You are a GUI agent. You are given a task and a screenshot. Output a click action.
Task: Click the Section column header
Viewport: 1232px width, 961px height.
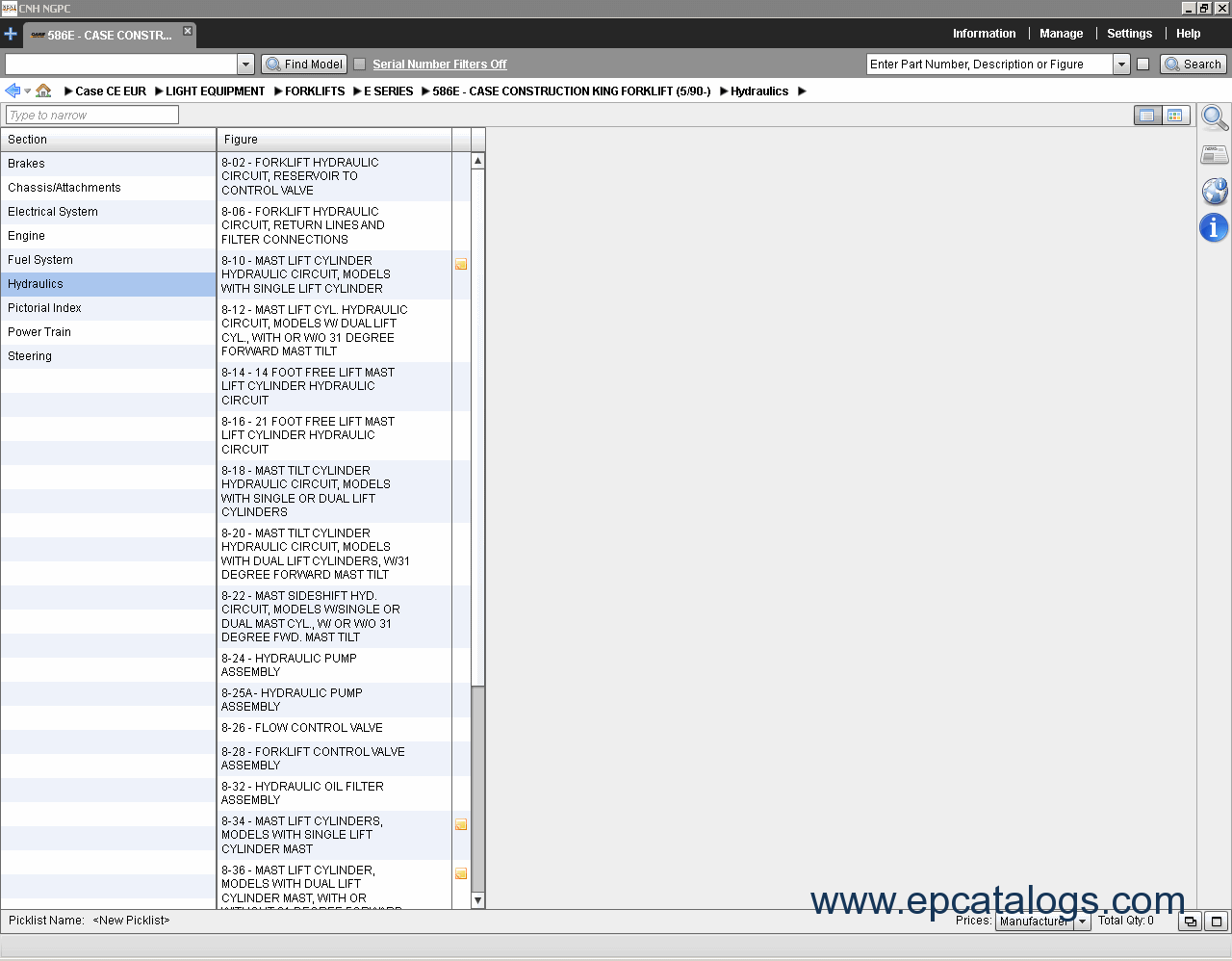coord(109,140)
